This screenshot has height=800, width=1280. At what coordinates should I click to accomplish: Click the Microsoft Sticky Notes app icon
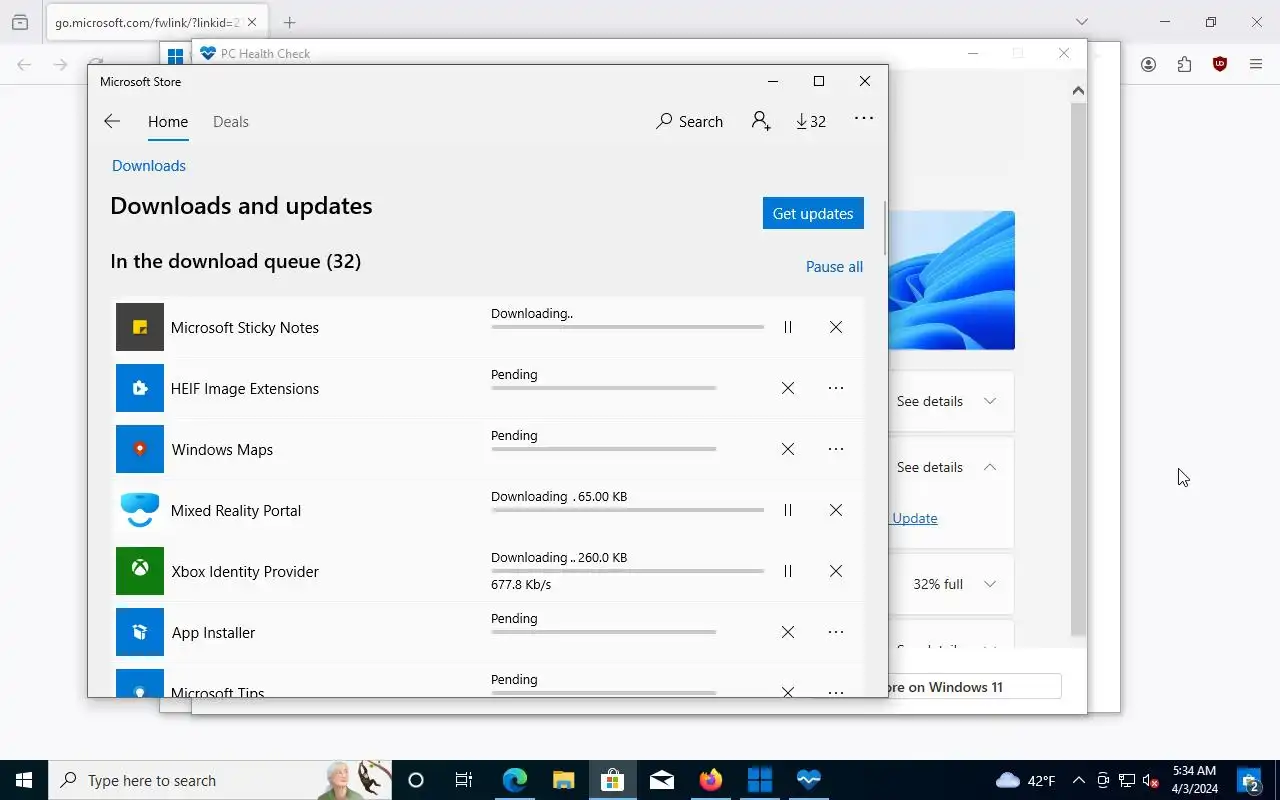140,327
